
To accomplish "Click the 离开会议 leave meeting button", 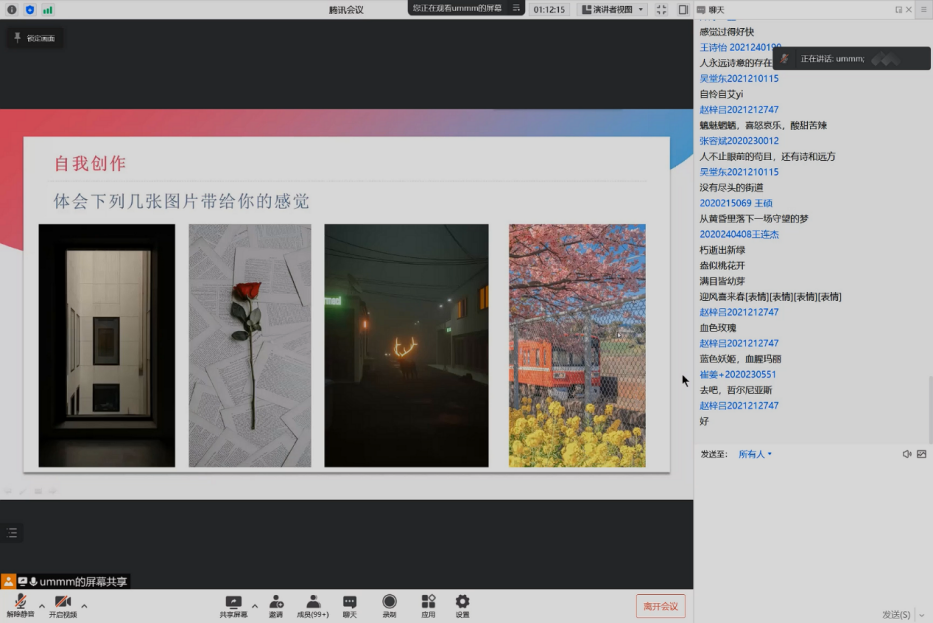I will pyautogui.click(x=660, y=606).
